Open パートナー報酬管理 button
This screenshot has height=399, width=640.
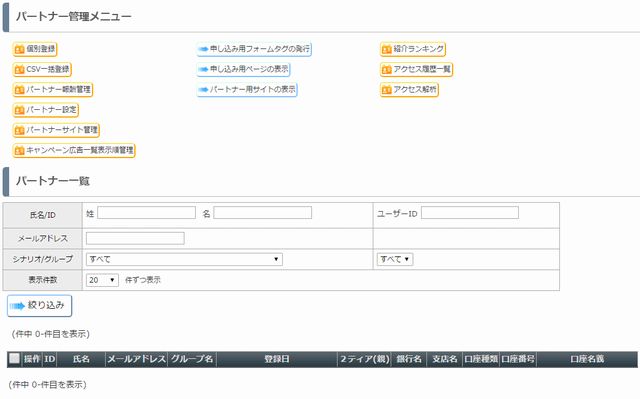[x=53, y=90]
